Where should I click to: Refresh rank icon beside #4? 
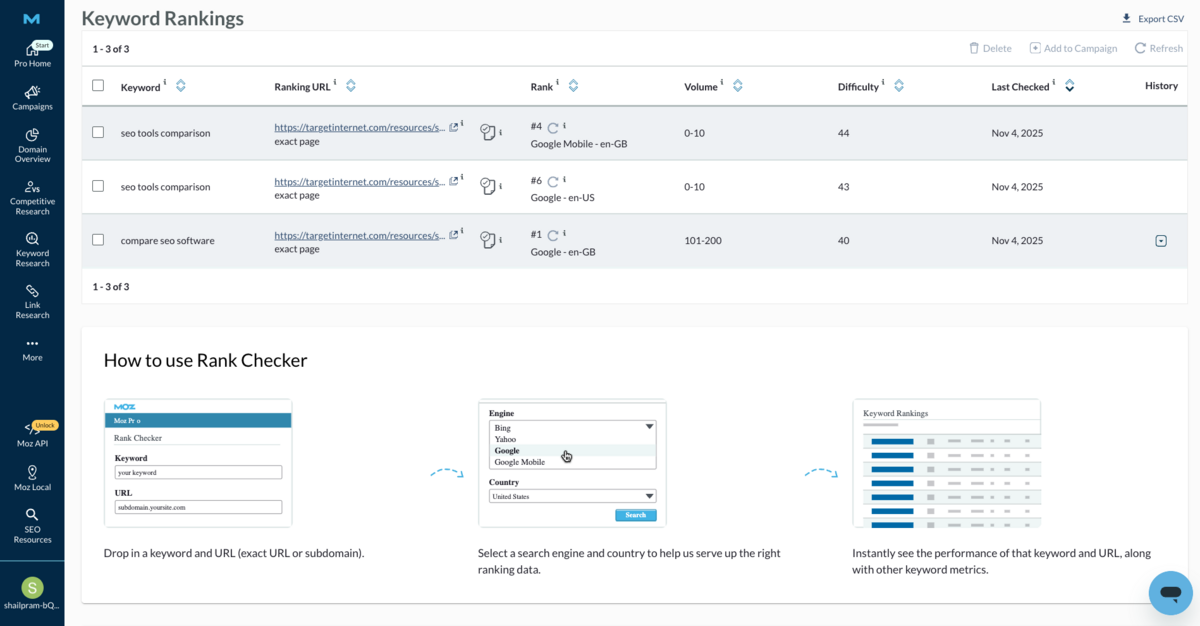(553, 128)
